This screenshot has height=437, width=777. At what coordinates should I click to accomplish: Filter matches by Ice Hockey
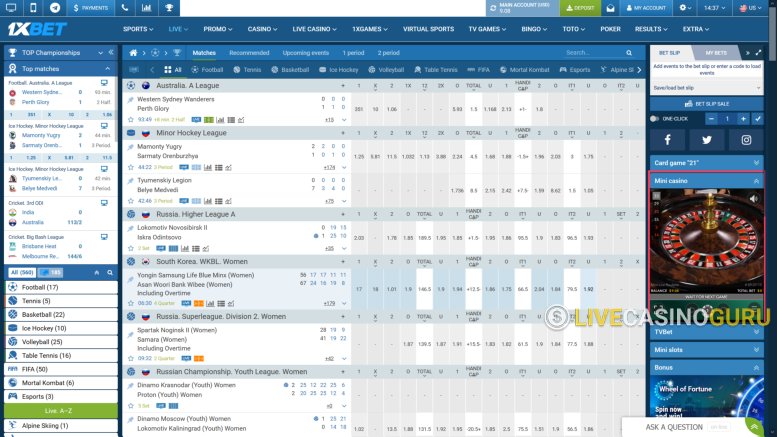[339, 70]
